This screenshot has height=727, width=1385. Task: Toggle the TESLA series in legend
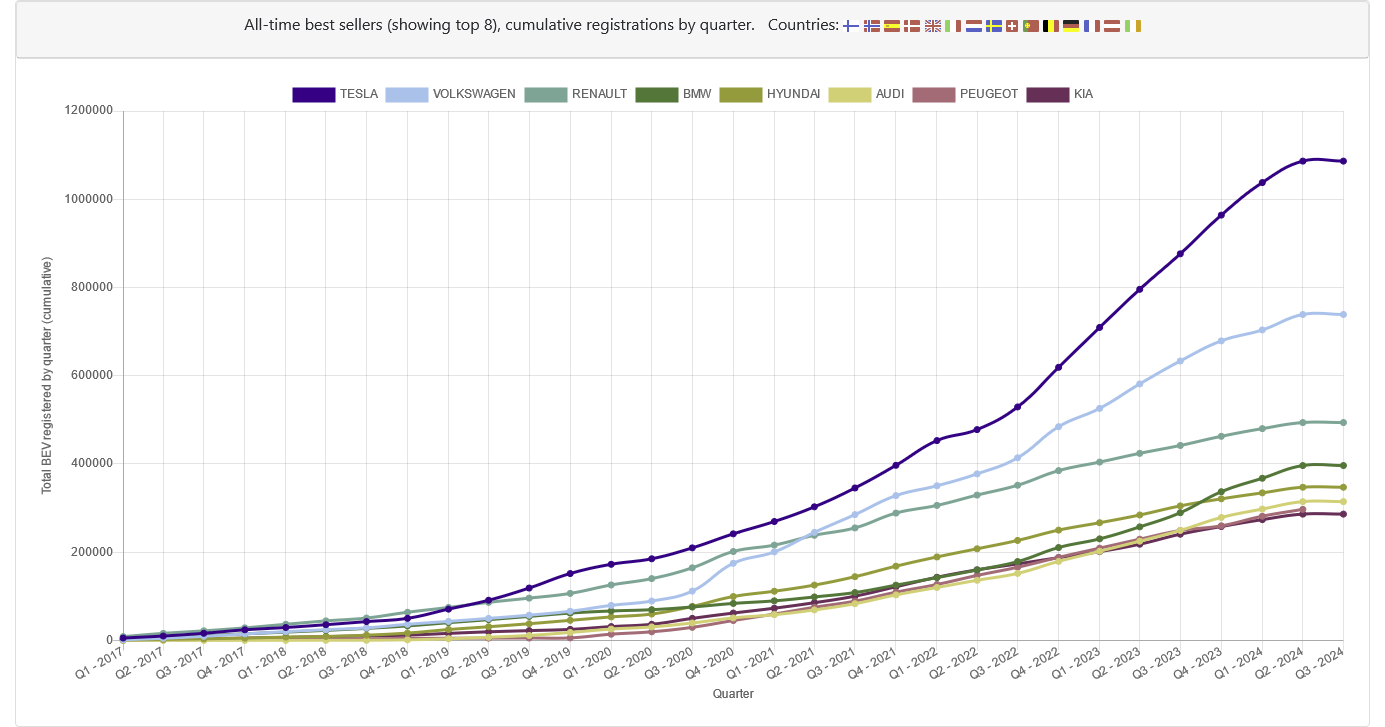335,94
